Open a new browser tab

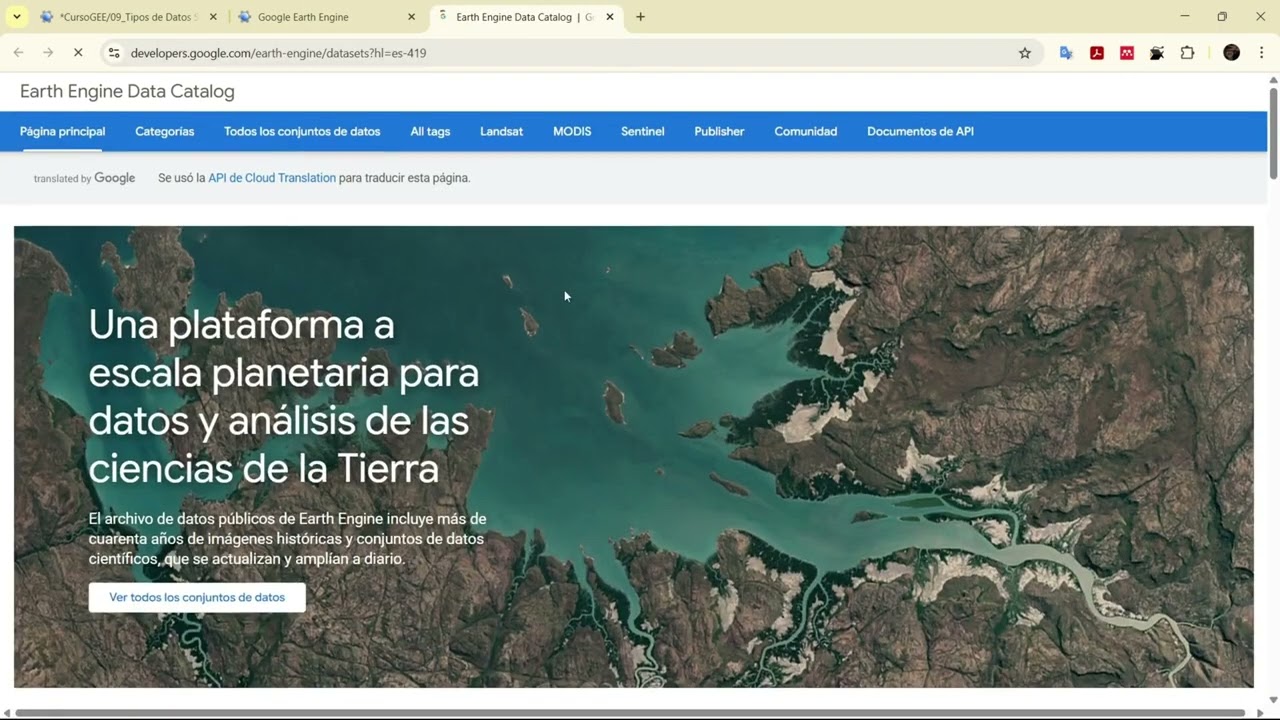(x=640, y=17)
